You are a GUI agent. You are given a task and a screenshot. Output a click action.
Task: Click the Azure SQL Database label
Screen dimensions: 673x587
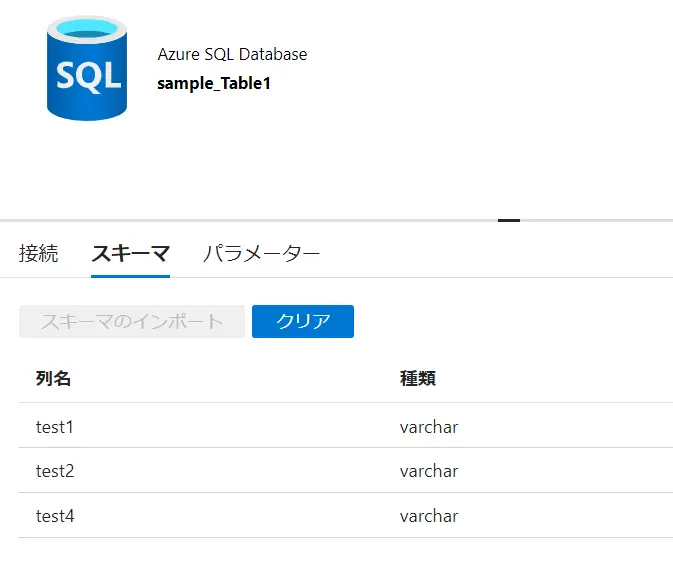coord(232,54)
